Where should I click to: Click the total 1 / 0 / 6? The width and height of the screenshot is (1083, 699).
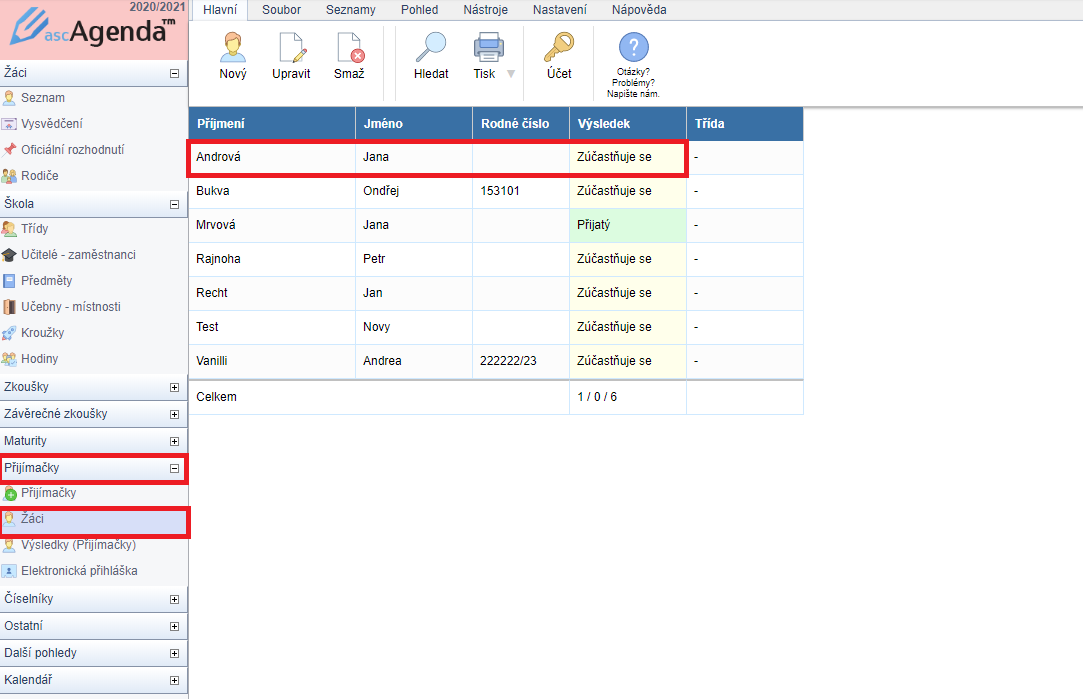click(597, 397)
